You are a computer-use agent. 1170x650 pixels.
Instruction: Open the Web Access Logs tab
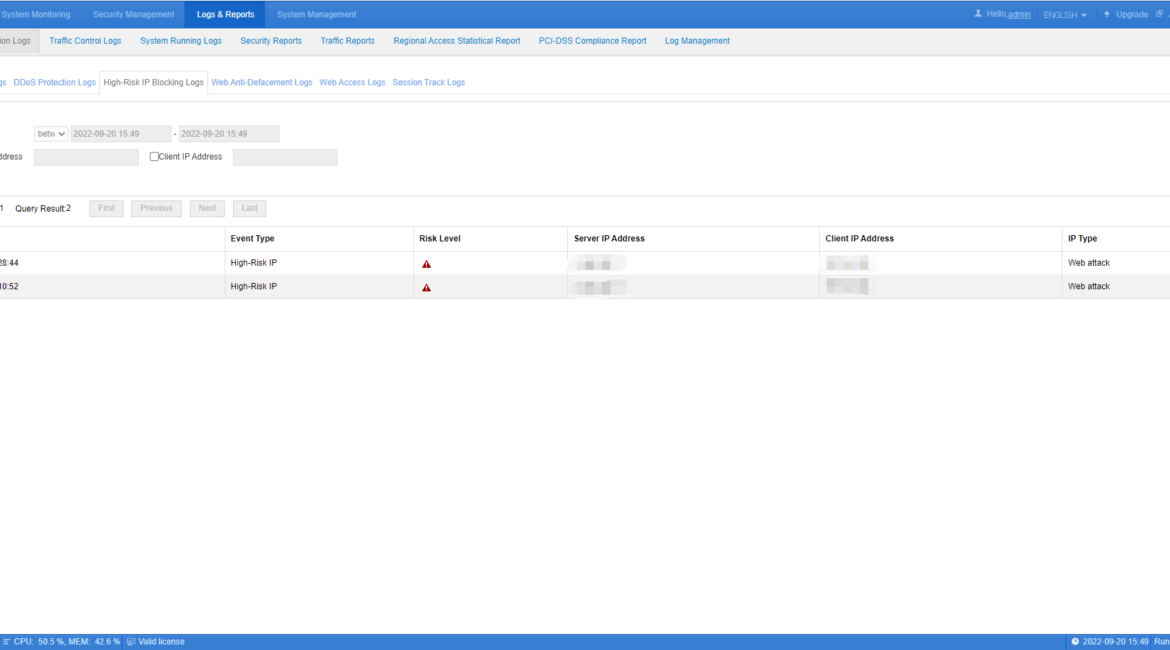point(352,82)
